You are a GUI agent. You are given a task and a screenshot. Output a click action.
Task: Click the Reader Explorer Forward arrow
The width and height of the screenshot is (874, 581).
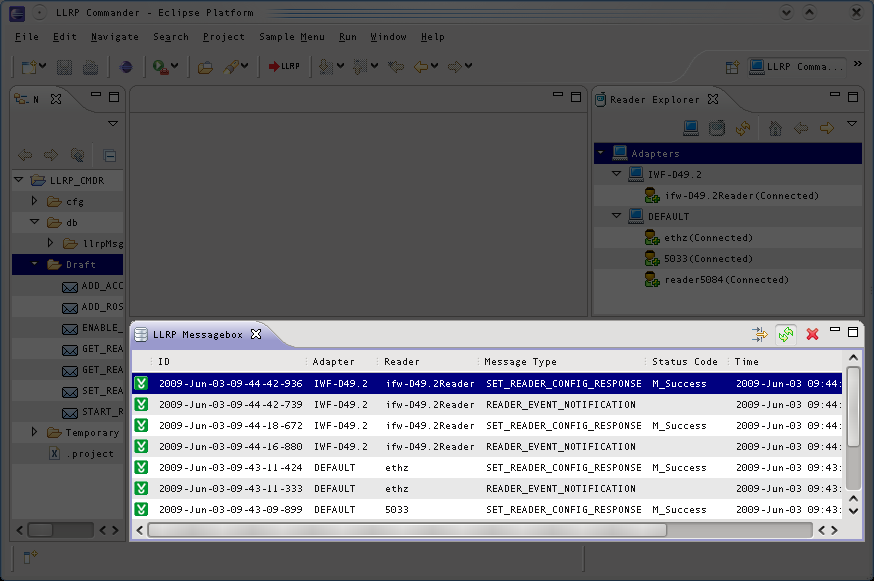tap(827, 128)
